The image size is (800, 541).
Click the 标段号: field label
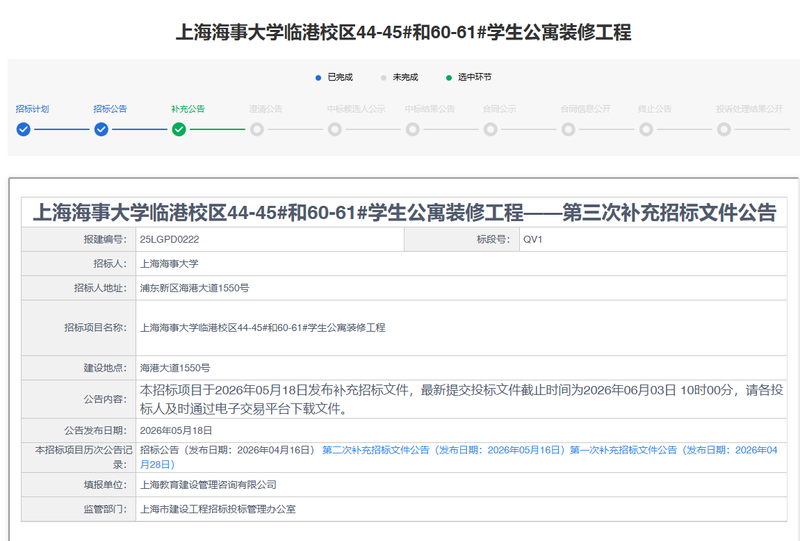(493, 239)
